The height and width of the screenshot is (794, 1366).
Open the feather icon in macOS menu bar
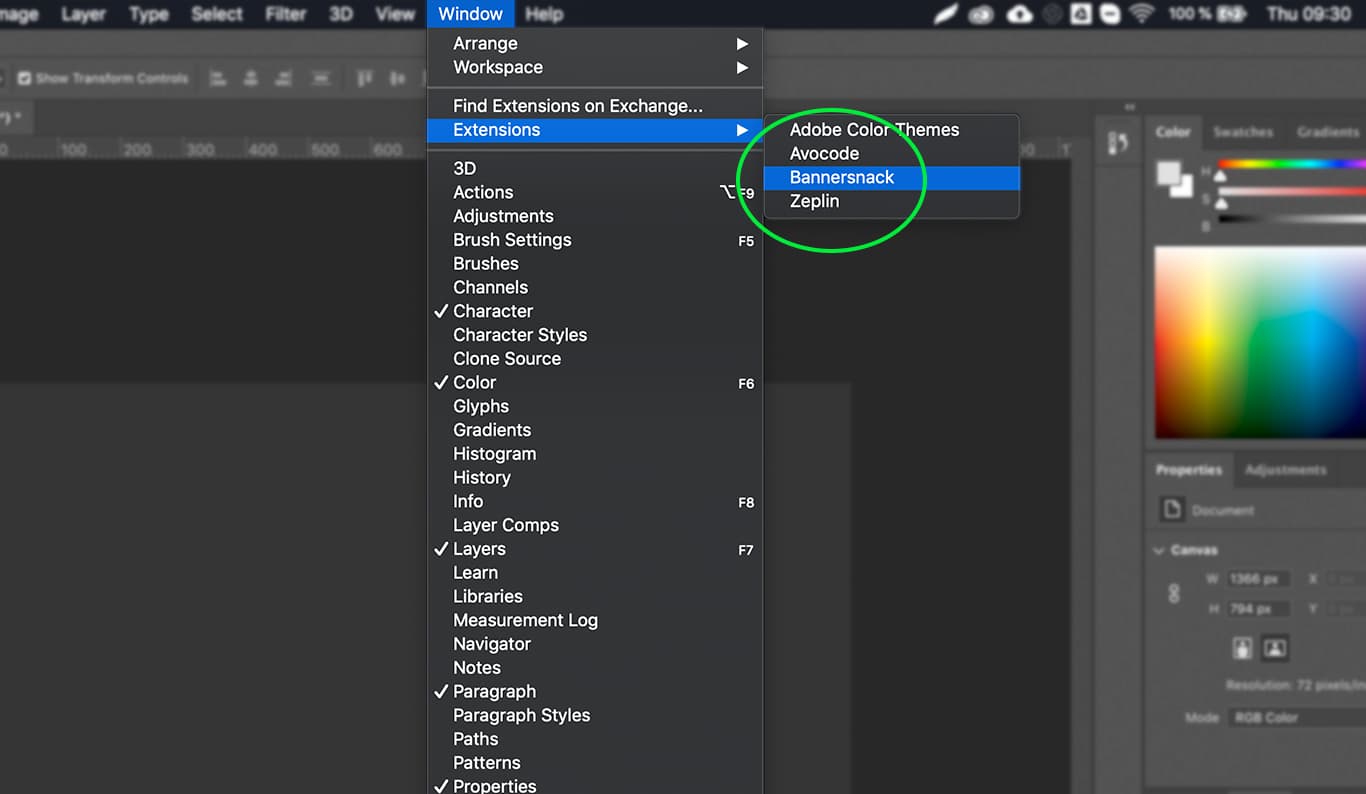[945, 14]
